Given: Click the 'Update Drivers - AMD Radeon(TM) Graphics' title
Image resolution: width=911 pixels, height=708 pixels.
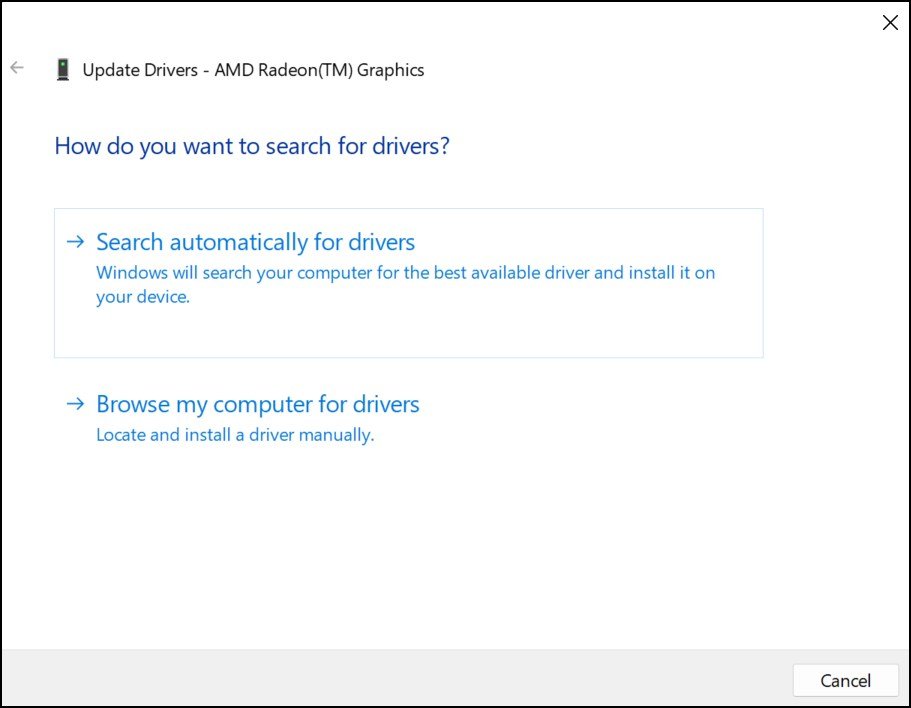Looking at the screenshot, I should pos(253,70).
